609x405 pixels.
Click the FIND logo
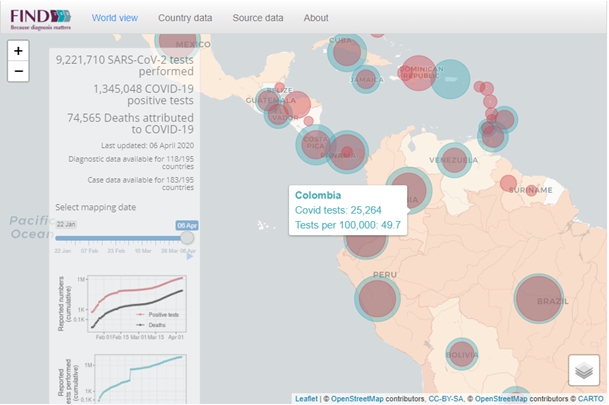tap(40, 19)
